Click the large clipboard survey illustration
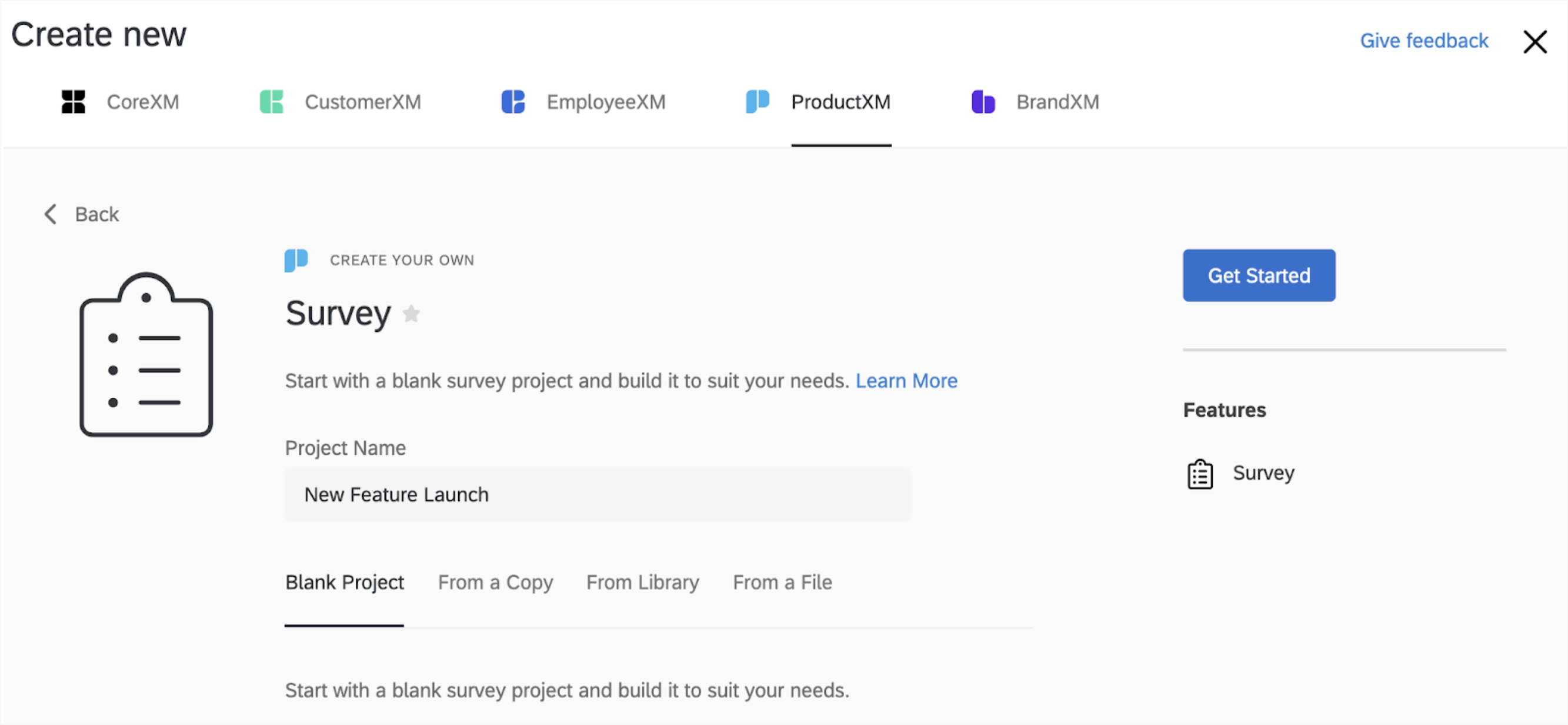1568x725 pixels. [x=146, y=354]
